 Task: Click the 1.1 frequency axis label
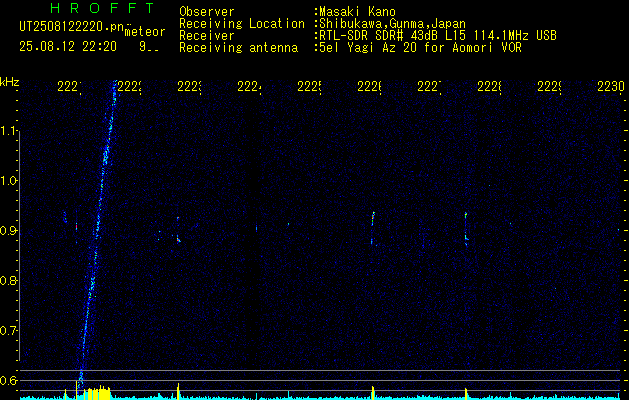coord(8,131)
